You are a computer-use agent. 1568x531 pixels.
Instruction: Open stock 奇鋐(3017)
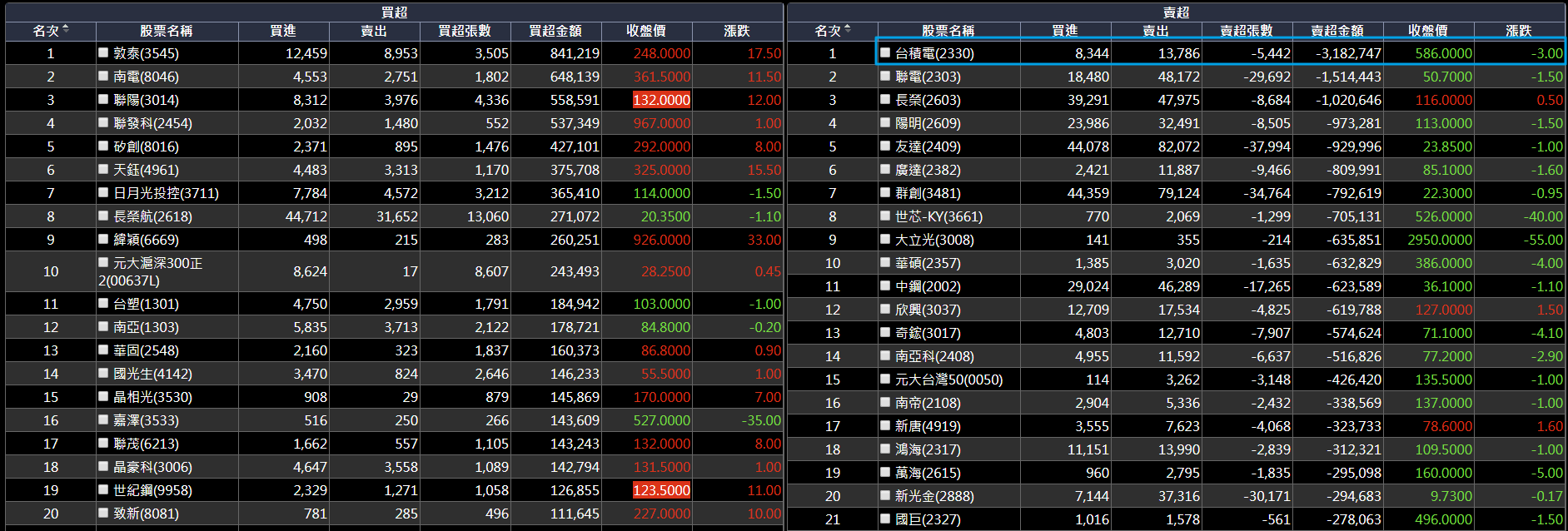tap(928, 333)
